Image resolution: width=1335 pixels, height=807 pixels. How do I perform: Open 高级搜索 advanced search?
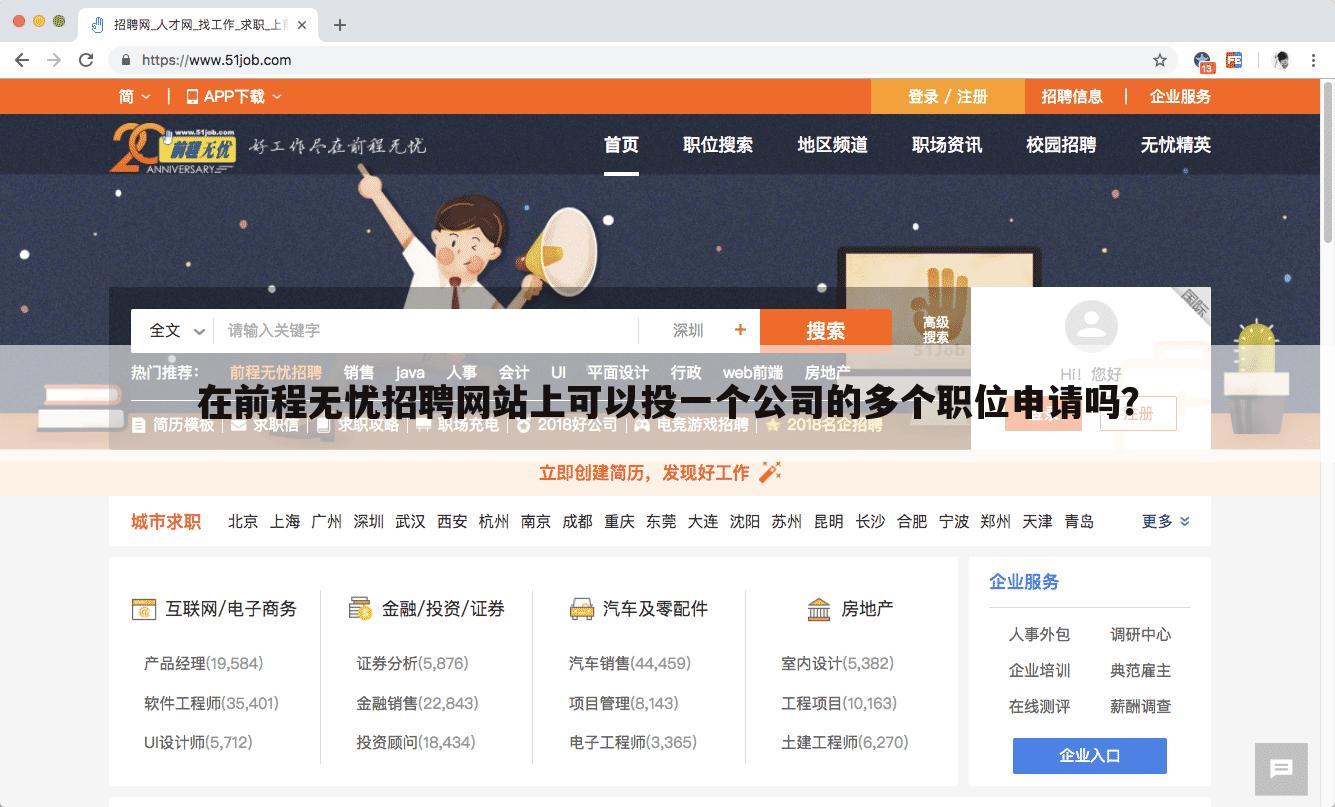[936, 330]
